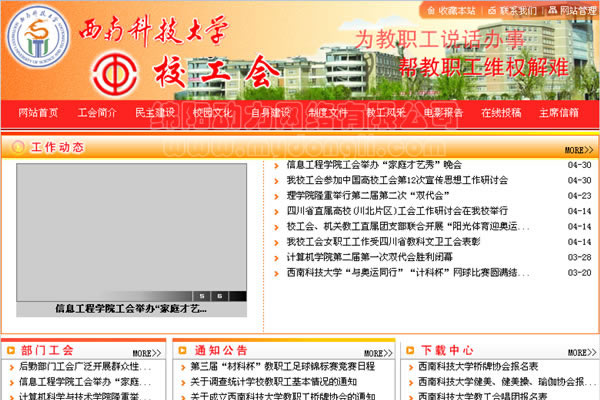Screen dimensions: 600x400
Task: Click date 04-23 in news list
Action: [x=579, y=196]
